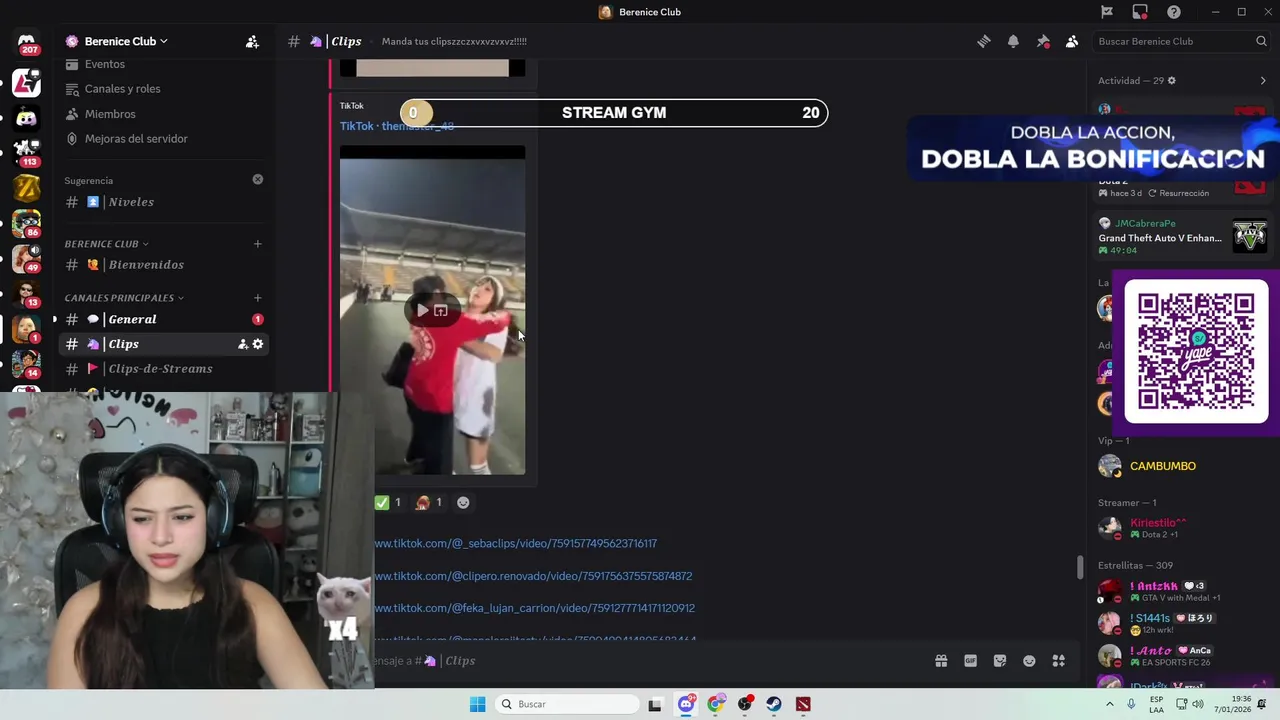Image resolution: width=1280 pixels, height=720 pixels.
Task: Open notification settings bell icon
Action: coord(1013,41)
